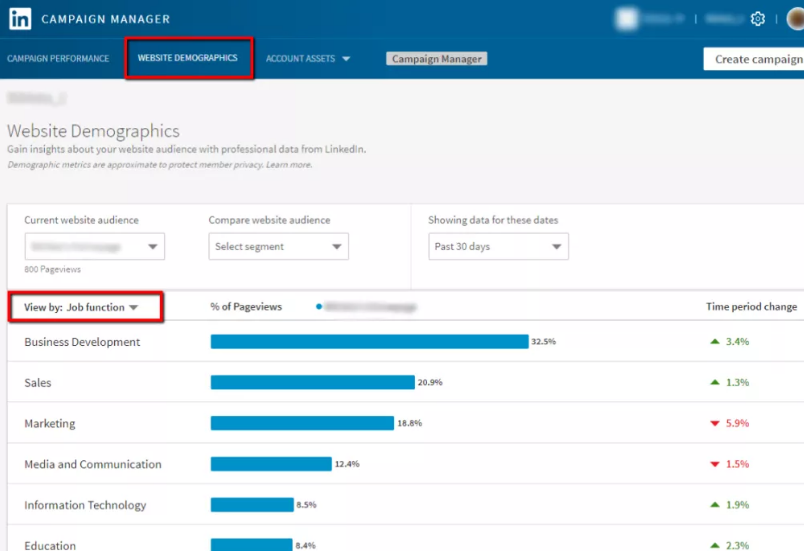This screenshot has height=551, width=804.
Task: Click the blue legend dot indicator
Action: [318, 307]
